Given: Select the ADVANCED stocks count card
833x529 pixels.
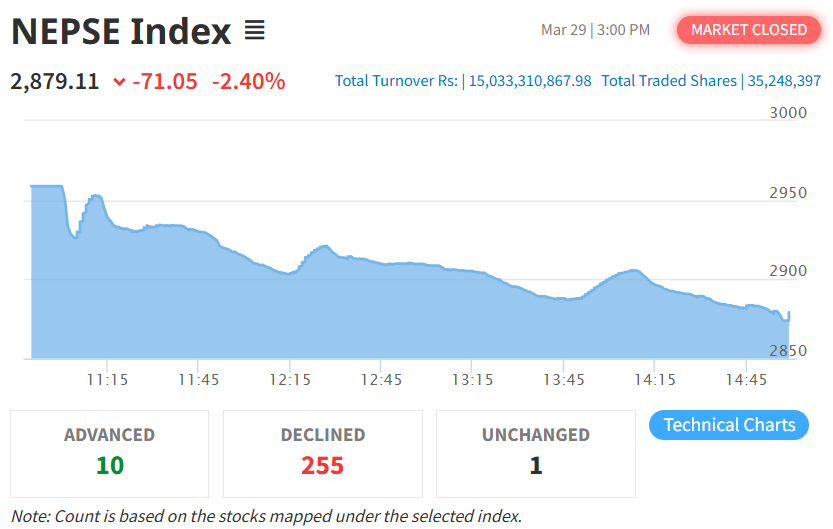Looking at the screenshot, I should click(110, 453).
